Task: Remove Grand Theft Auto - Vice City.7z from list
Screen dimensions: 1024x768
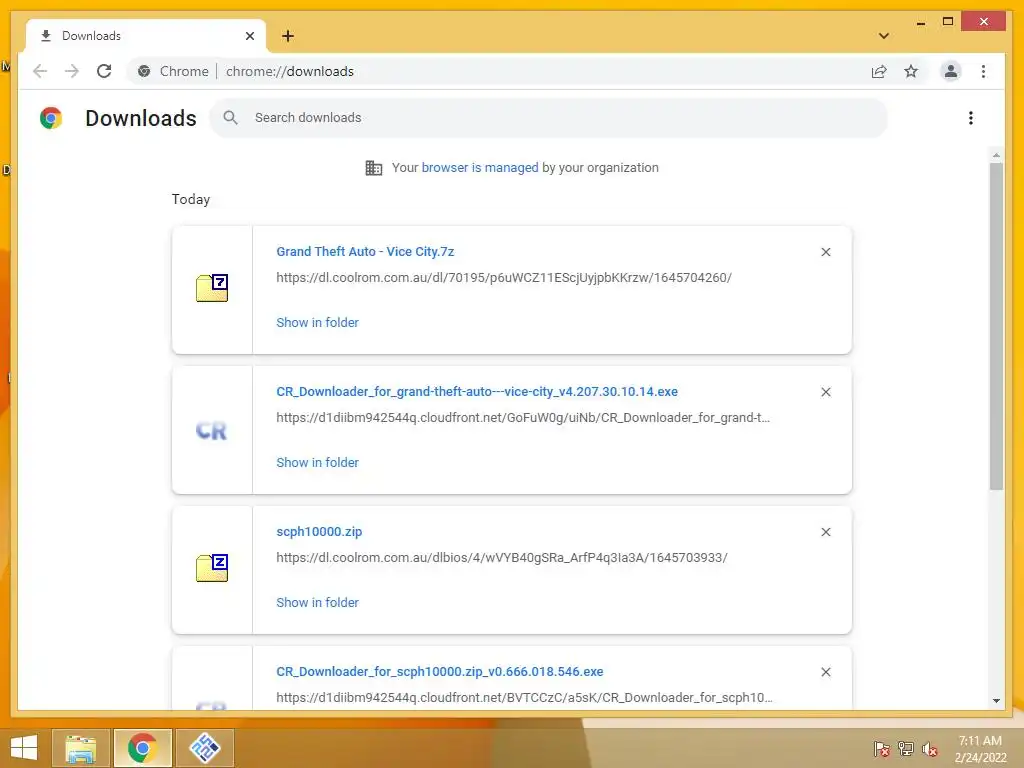Action: [x=826, y=252]
